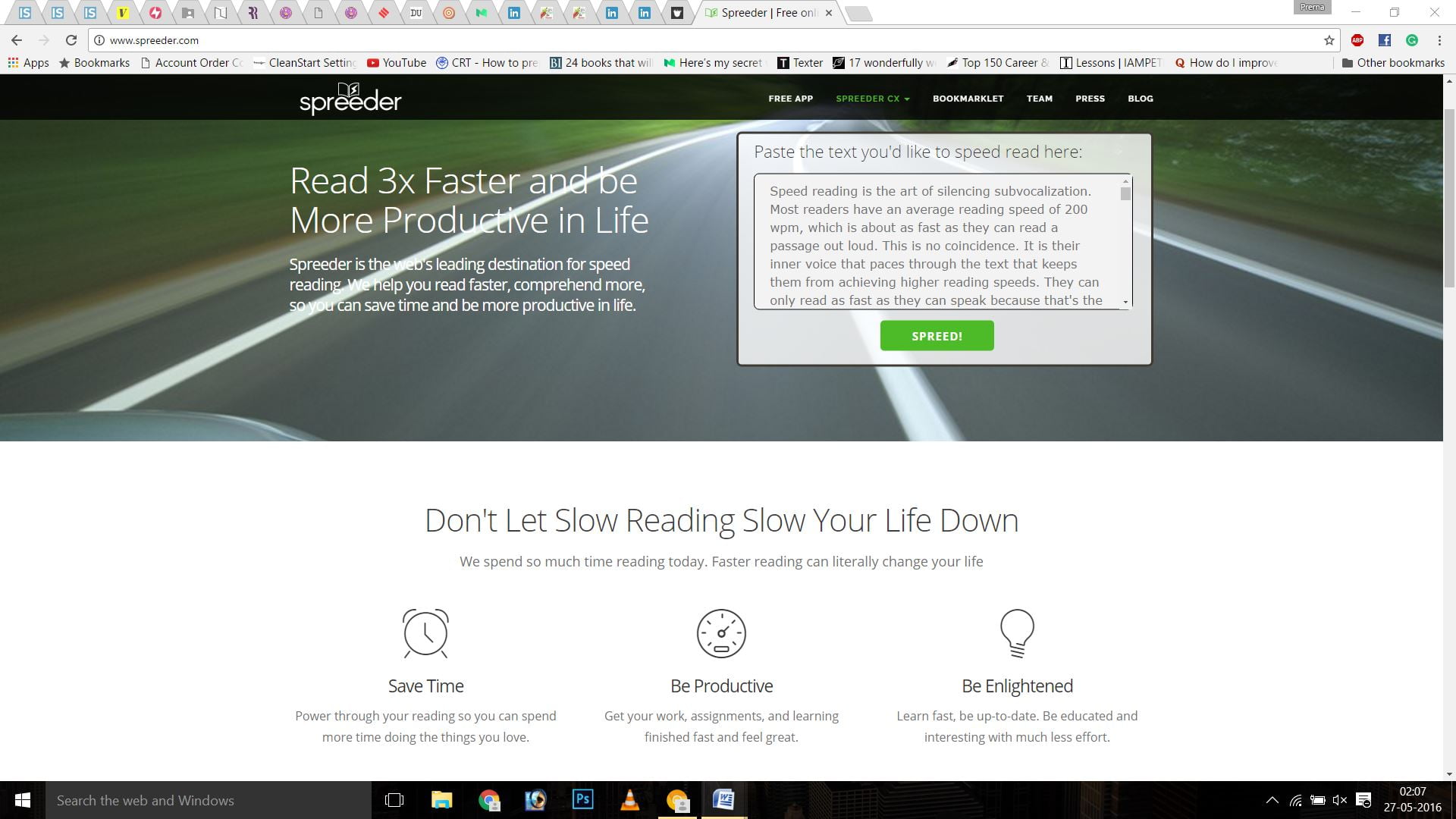Click the Spreeder logo
Image resolution: width=1456 pixels, height=819 pixels.
pos(350,99)
